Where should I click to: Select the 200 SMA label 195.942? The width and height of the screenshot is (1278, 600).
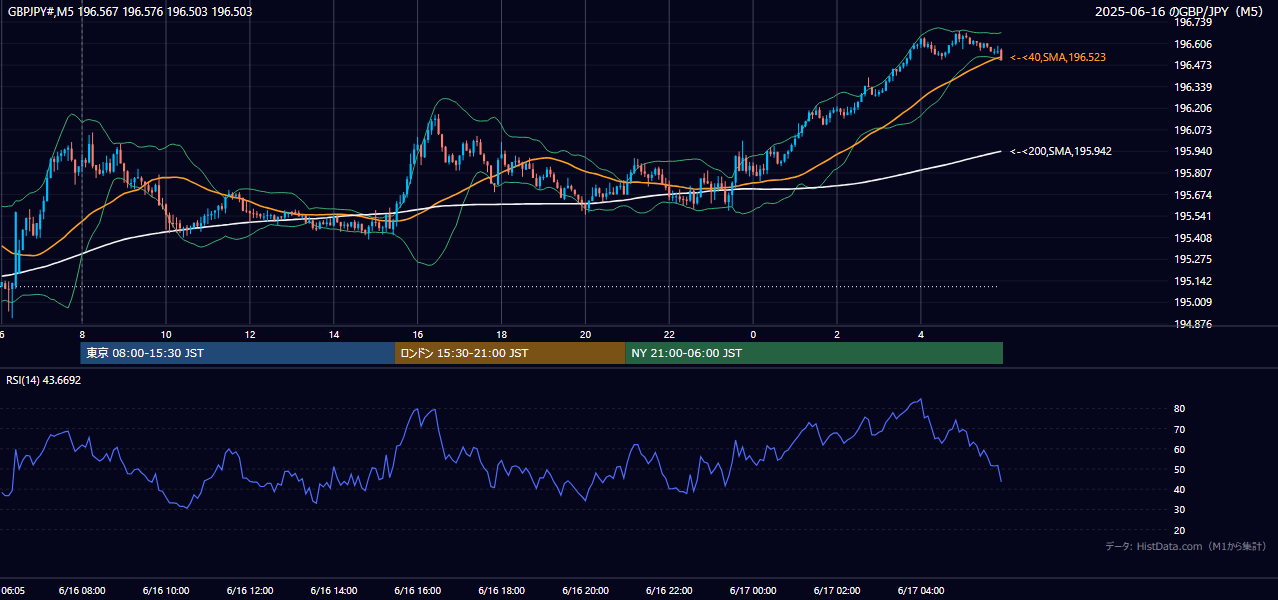(x=1061, y=151)
